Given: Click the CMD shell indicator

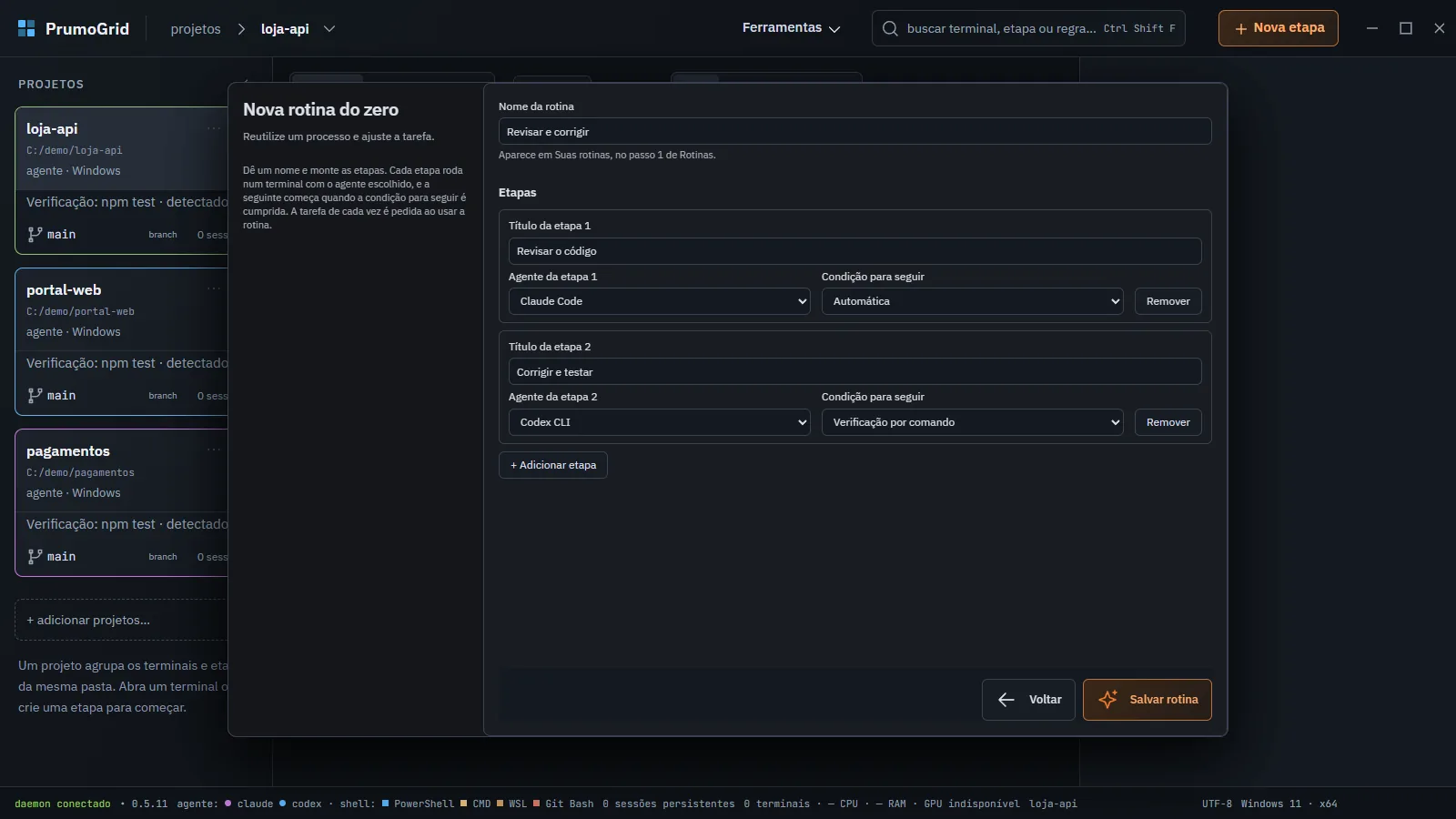Looking at the screenshot, I should [x=475, y=804].
